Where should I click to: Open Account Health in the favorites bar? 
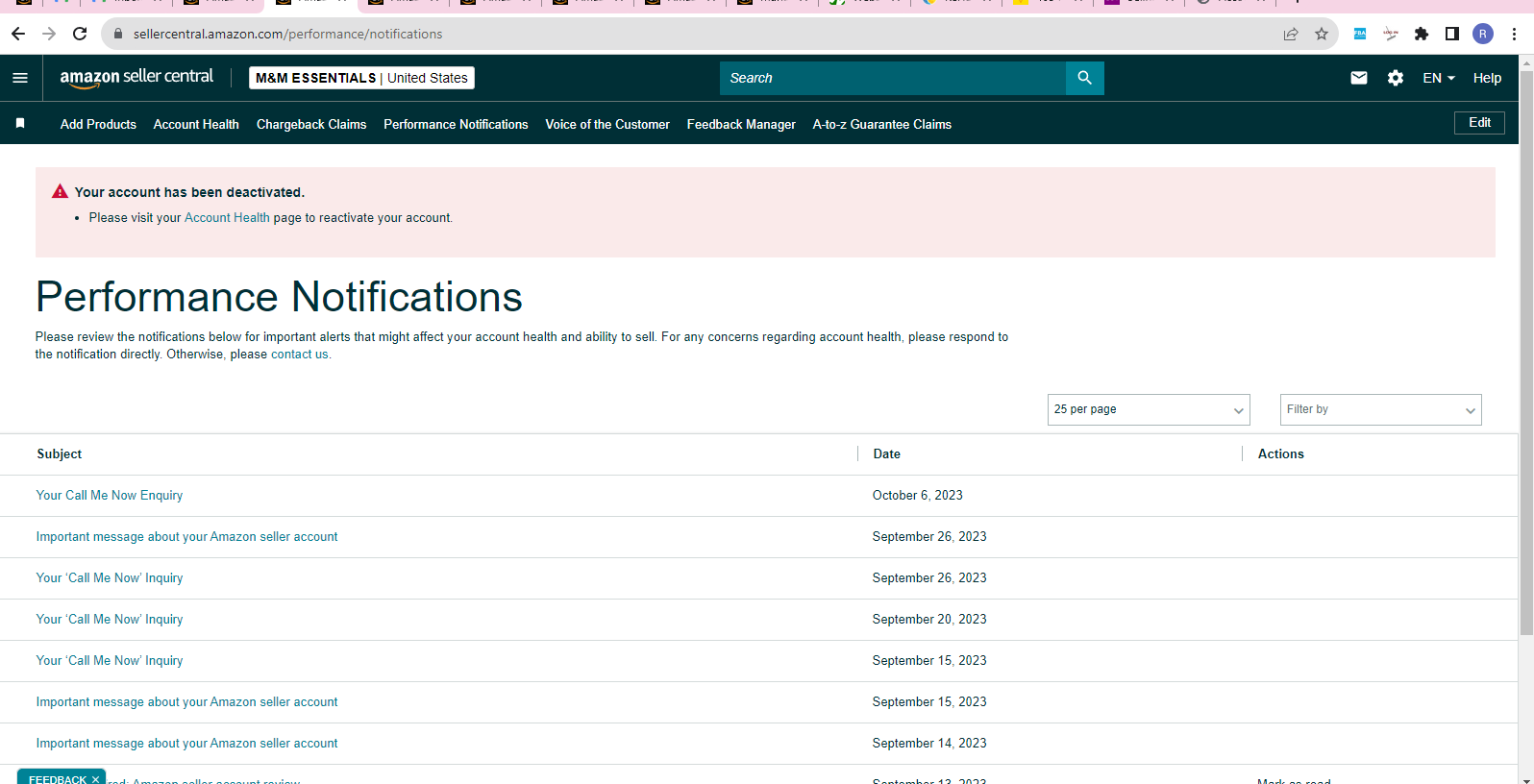(x=196, y=124)
